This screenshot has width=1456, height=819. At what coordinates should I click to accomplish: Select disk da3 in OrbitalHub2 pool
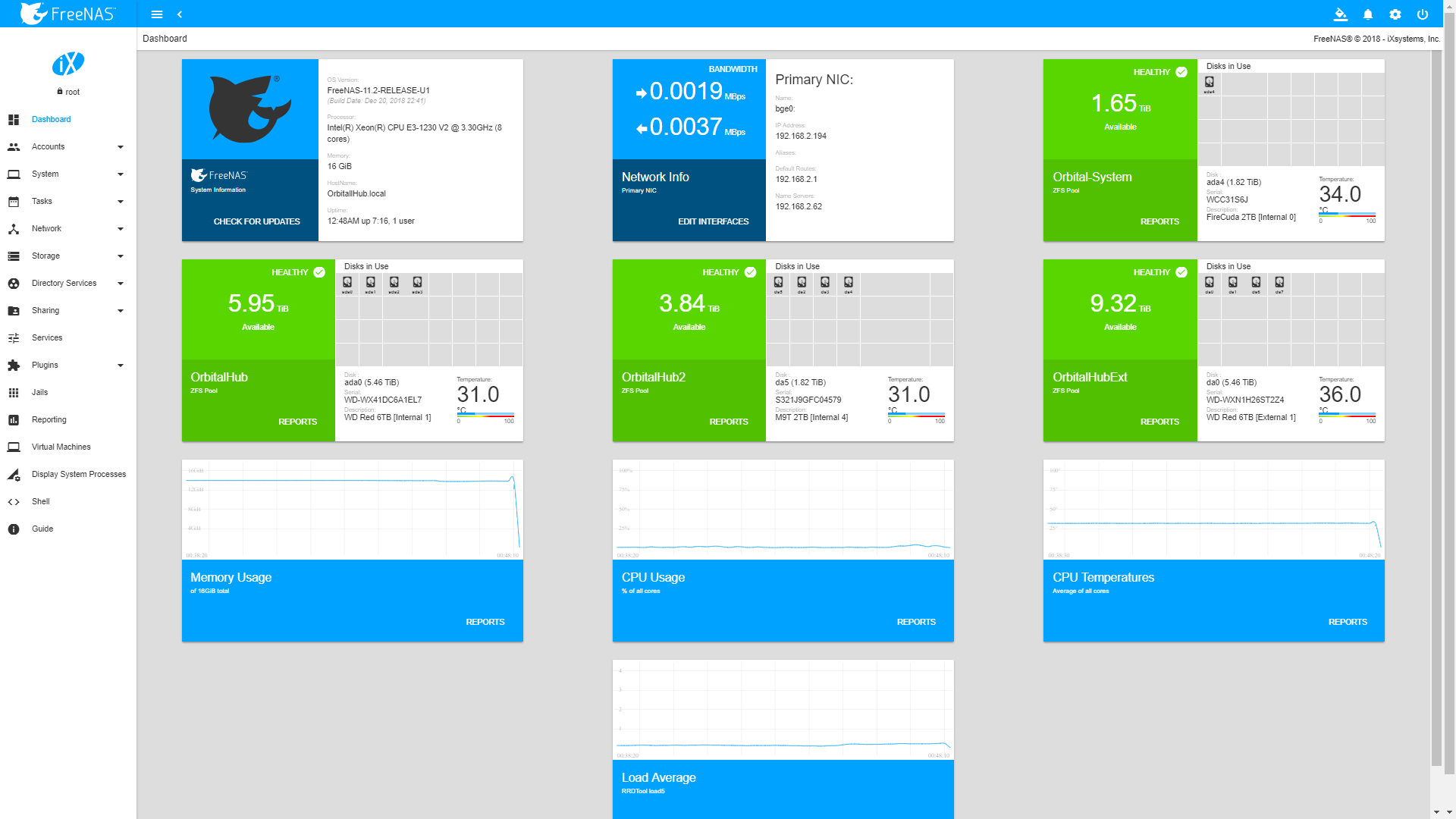825,284
